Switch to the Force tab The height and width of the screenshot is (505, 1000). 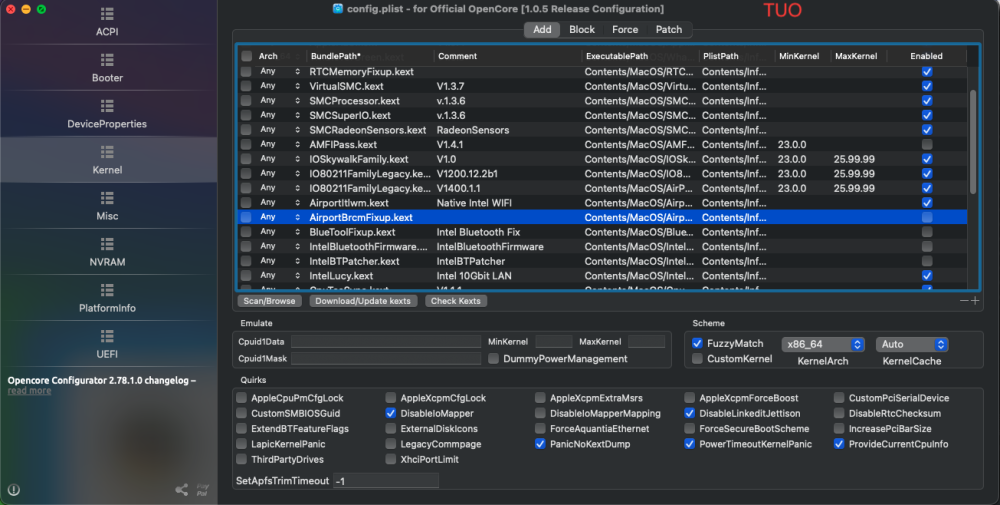(x=625, y=29)
